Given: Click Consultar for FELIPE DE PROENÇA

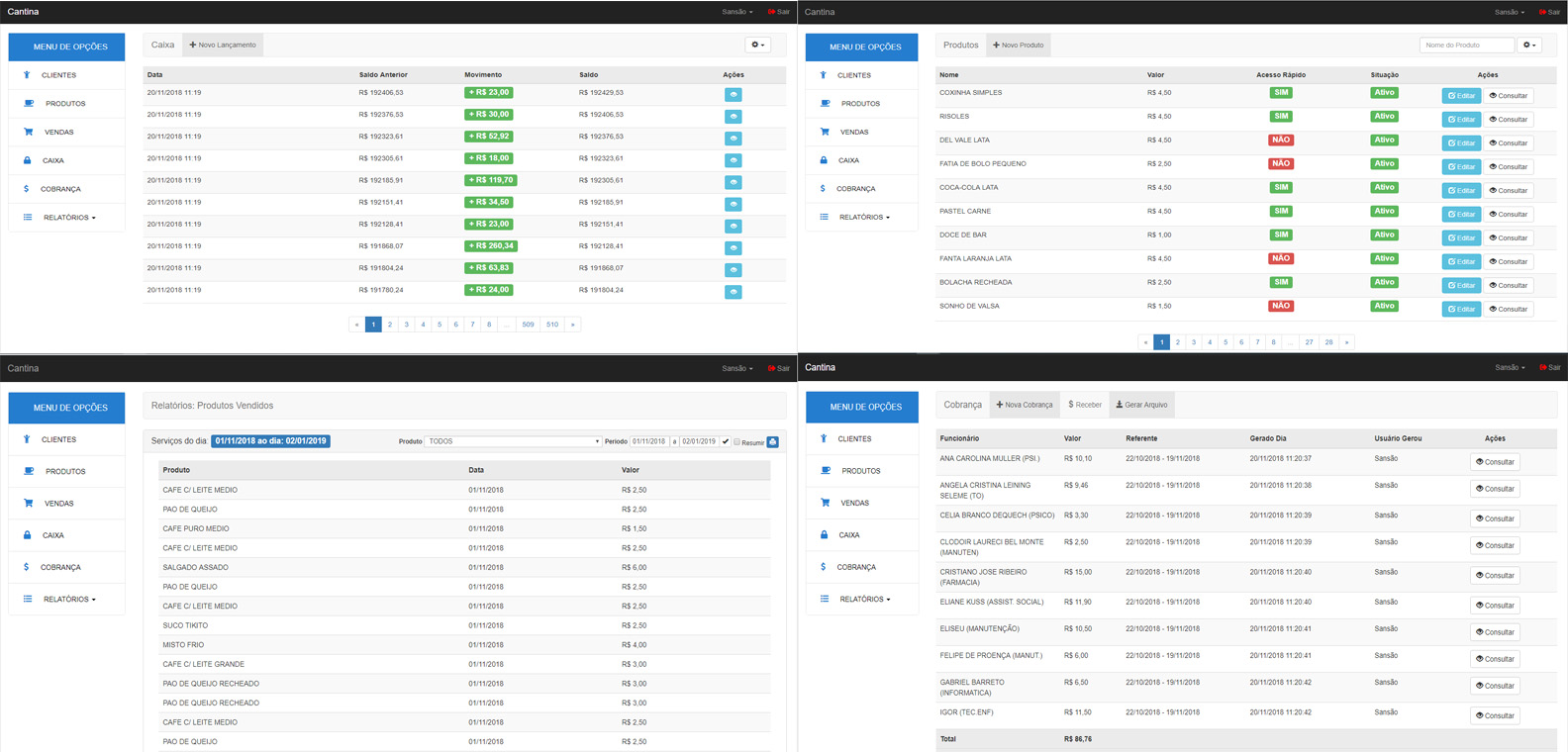Looking at the screenshot, I should point(1495,659).
